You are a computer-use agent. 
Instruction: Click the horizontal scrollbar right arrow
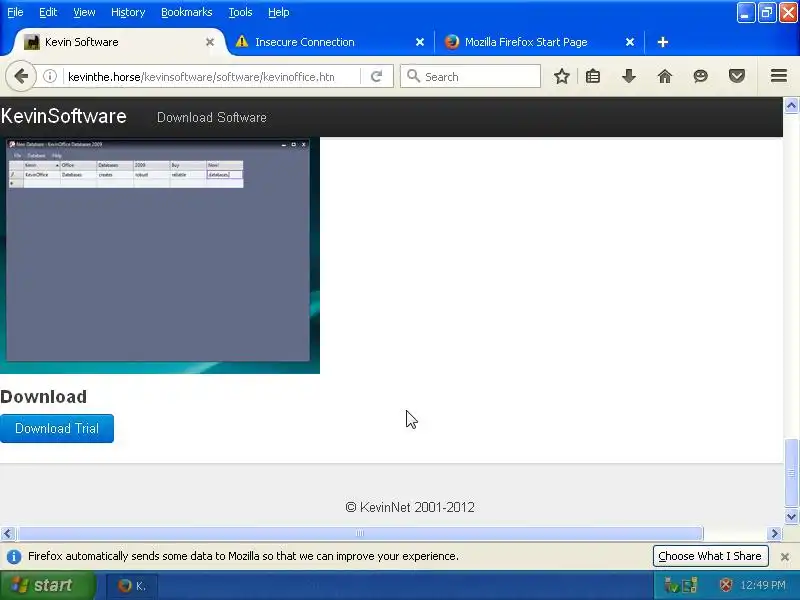(775, 534)
